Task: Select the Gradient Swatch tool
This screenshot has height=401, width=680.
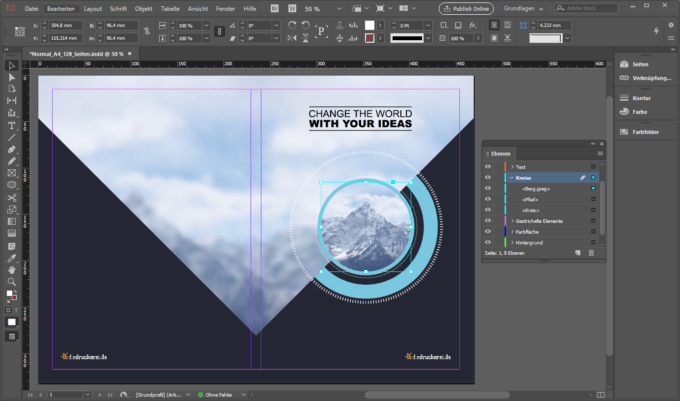Action: (x=12, y=222)
